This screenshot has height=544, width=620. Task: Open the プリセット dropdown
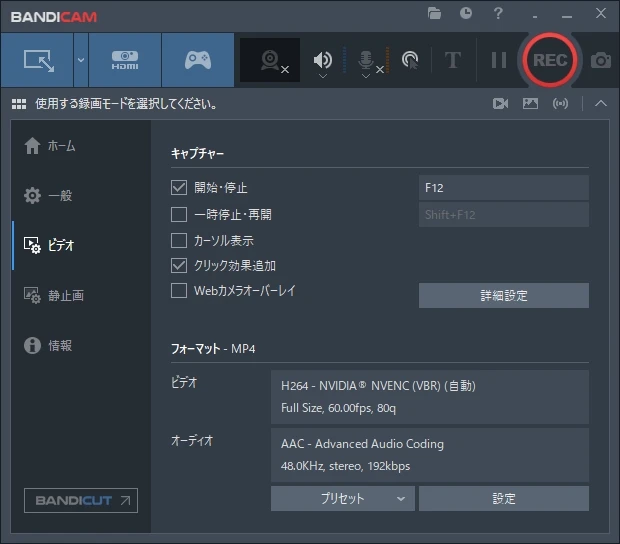point(342,498)
